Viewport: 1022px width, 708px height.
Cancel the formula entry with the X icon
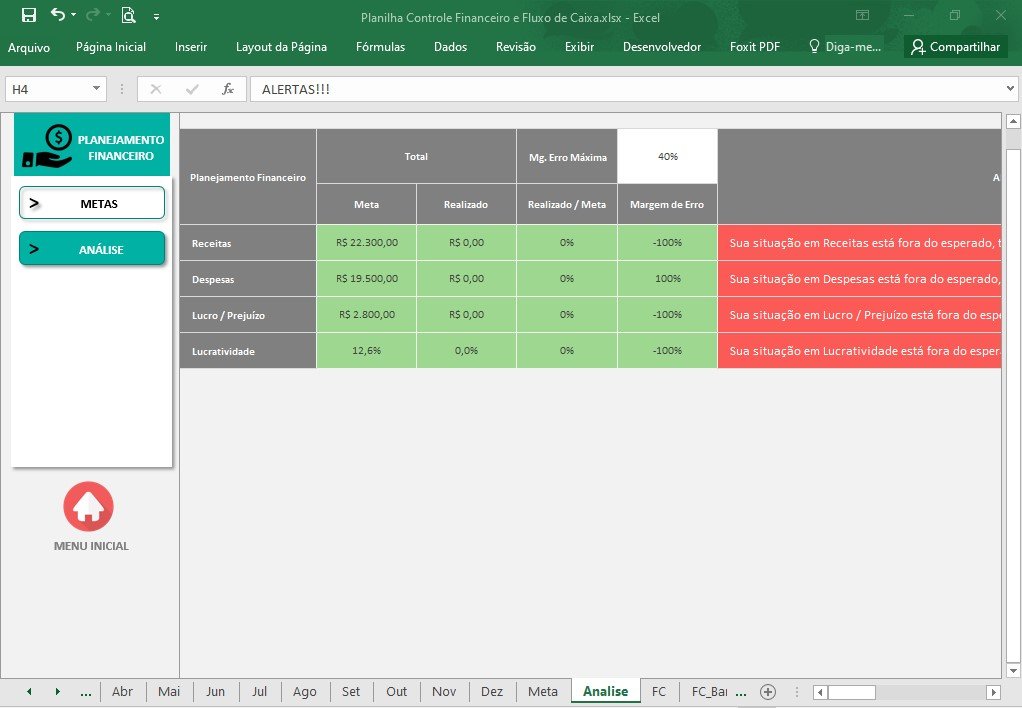click(156, 89)
